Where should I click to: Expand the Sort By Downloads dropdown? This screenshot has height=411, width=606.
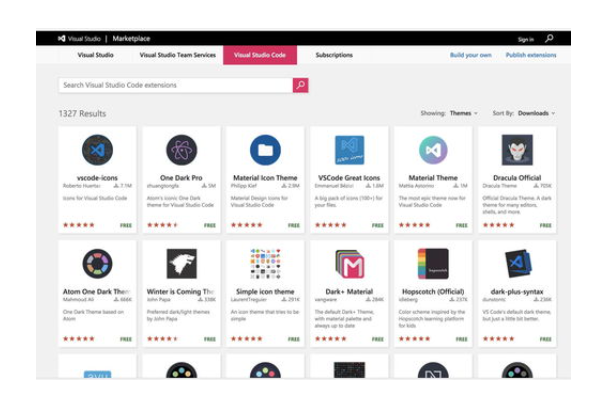pos(536,113)
